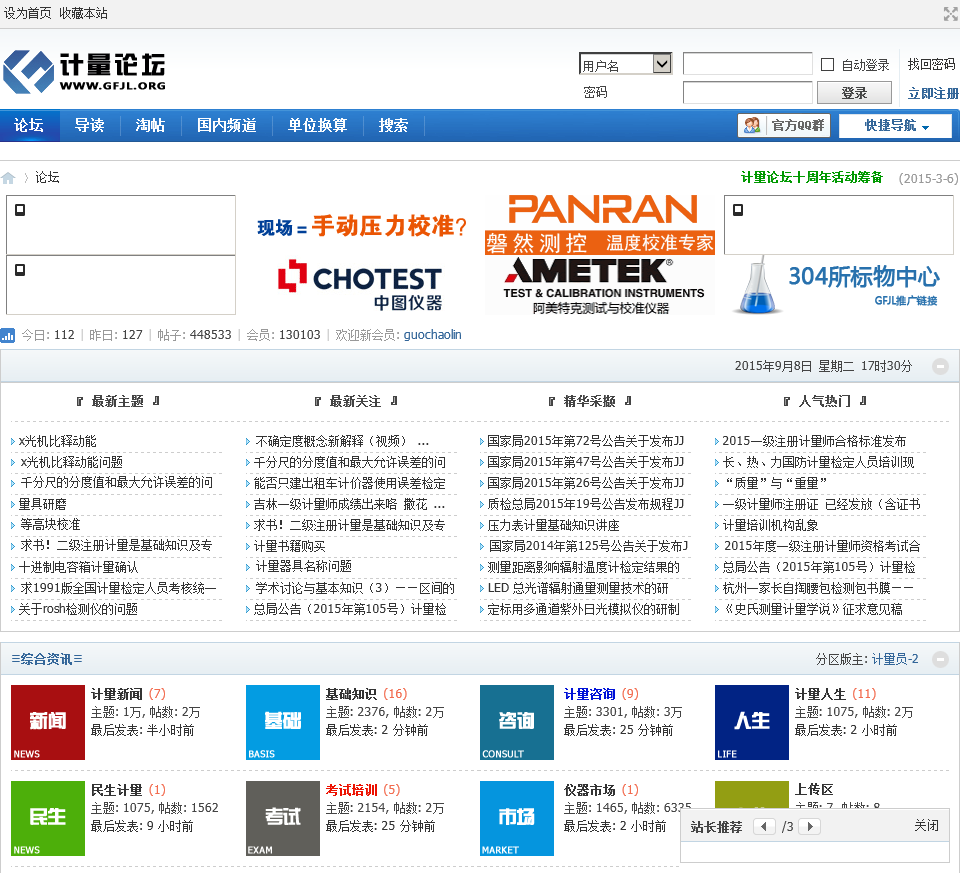Open the 新闻 NEWS forum tile
Image resolution: width=960 pixels, height=873 pixels.
click(x=48, y=722)
